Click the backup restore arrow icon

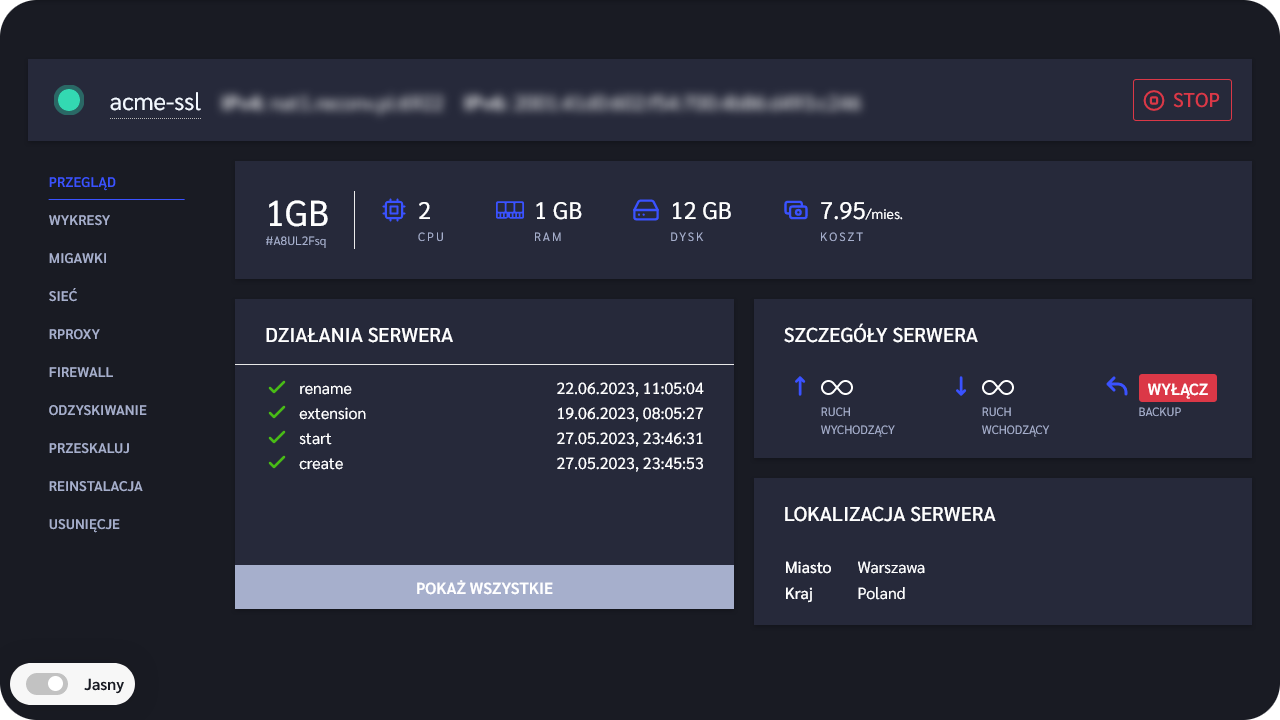pyautogui.click(x=1117, y=387)
